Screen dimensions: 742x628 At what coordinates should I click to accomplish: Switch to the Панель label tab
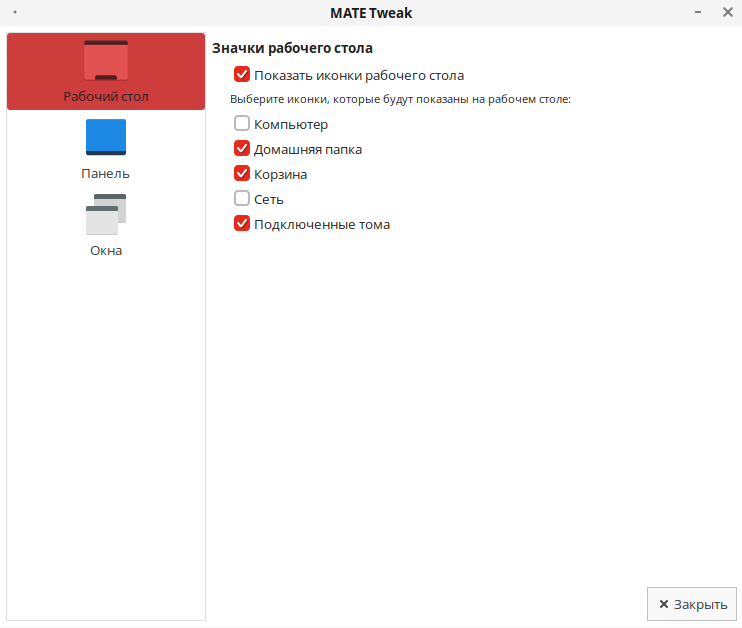(x=106, y=173)
